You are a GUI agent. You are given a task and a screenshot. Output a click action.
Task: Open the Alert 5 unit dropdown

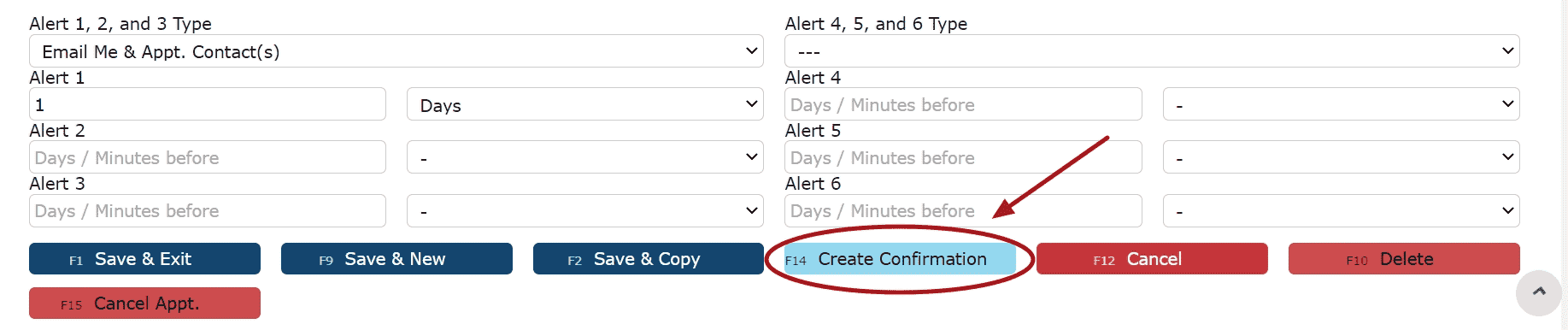[x=1342, y=157]
